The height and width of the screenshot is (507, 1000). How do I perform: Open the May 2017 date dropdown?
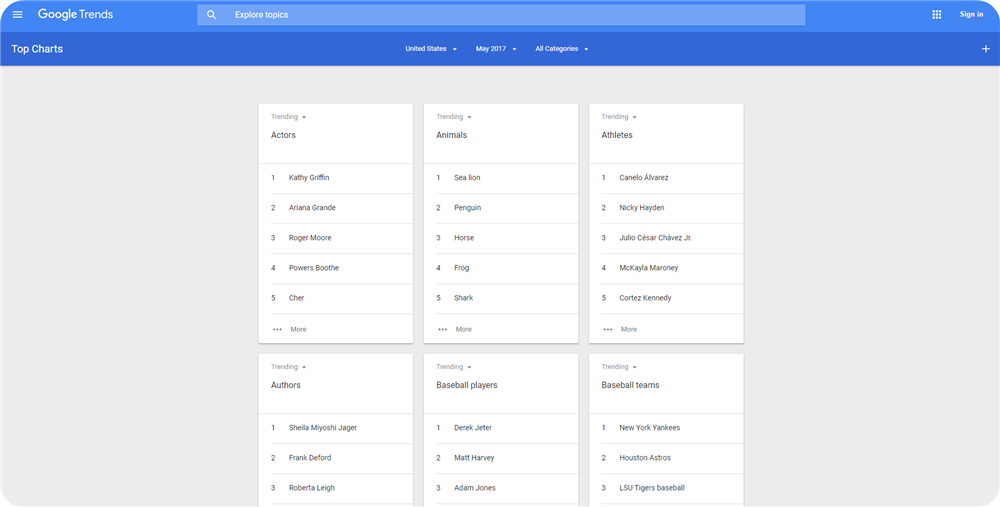(496, 49)
